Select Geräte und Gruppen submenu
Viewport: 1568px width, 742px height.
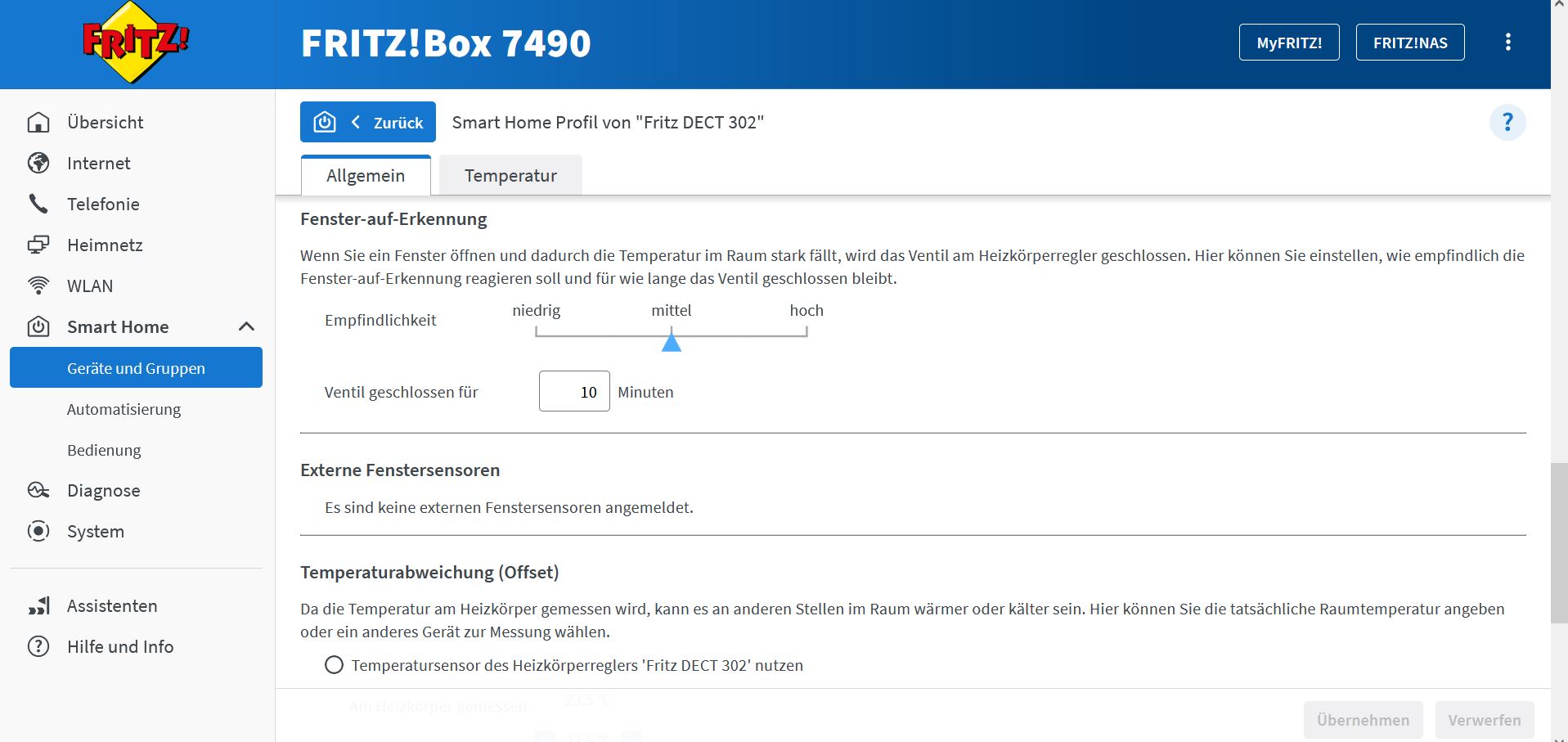136,367
